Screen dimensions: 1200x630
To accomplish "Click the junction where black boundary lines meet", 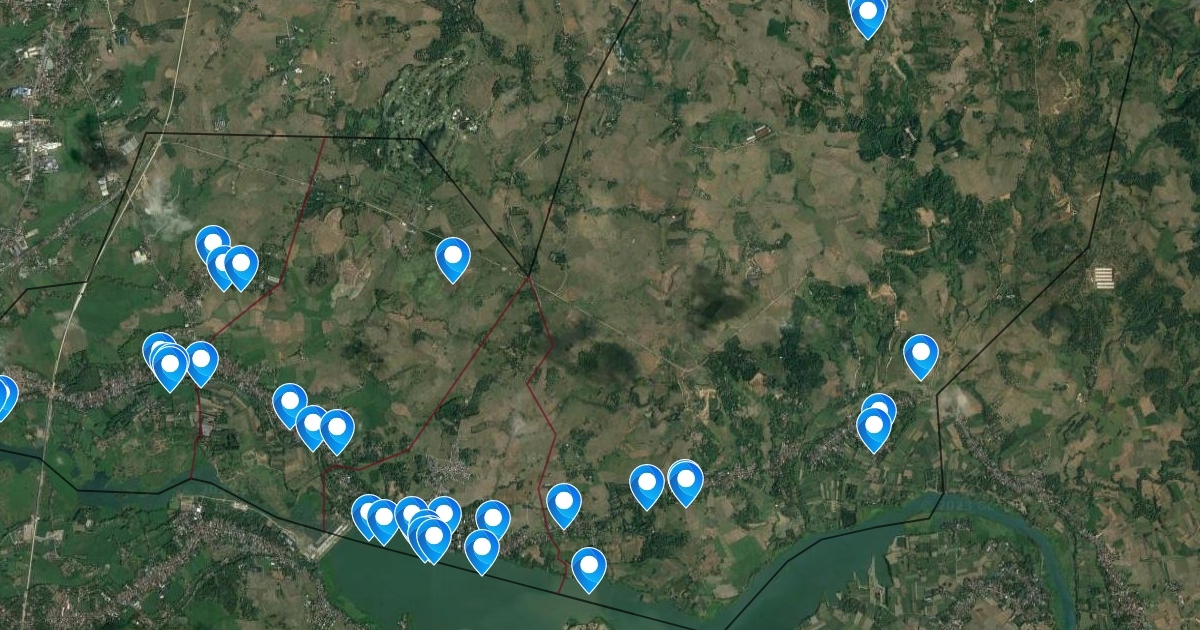I will coord(529,273).
